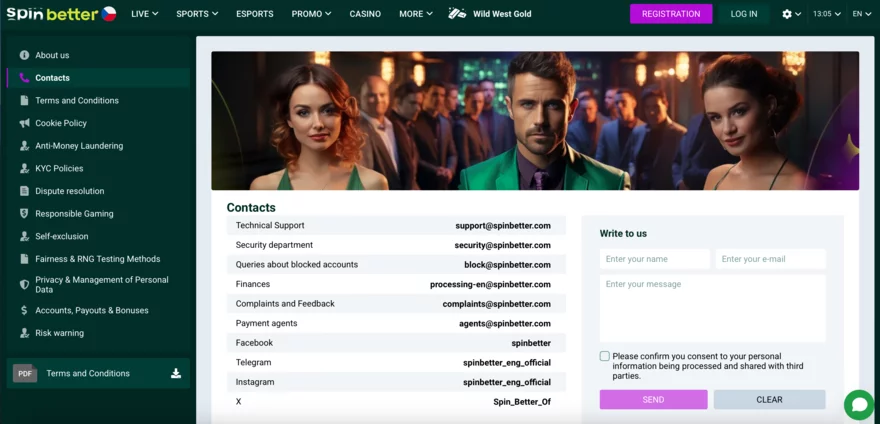This screenshot has height=424, width=880.
Task: Click the Fairness & RNG document icon
Action: click(x=24, y=259)
